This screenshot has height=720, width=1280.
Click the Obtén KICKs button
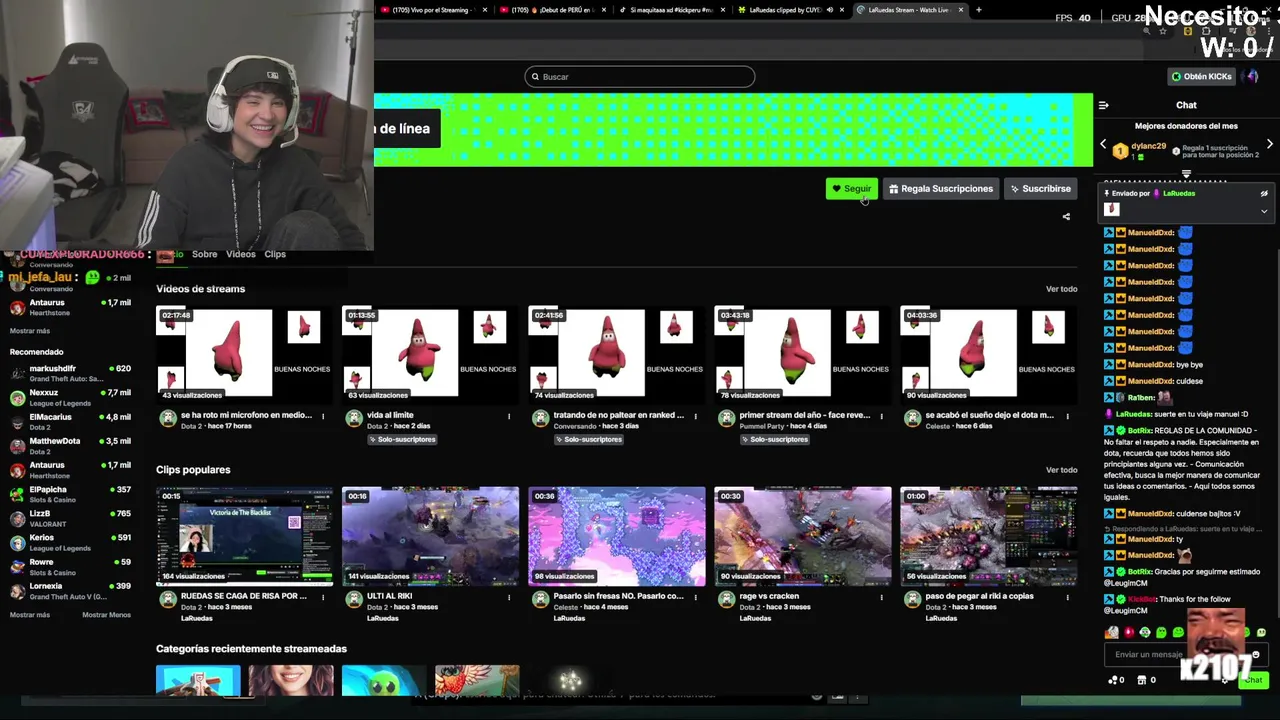point(1202,76)
